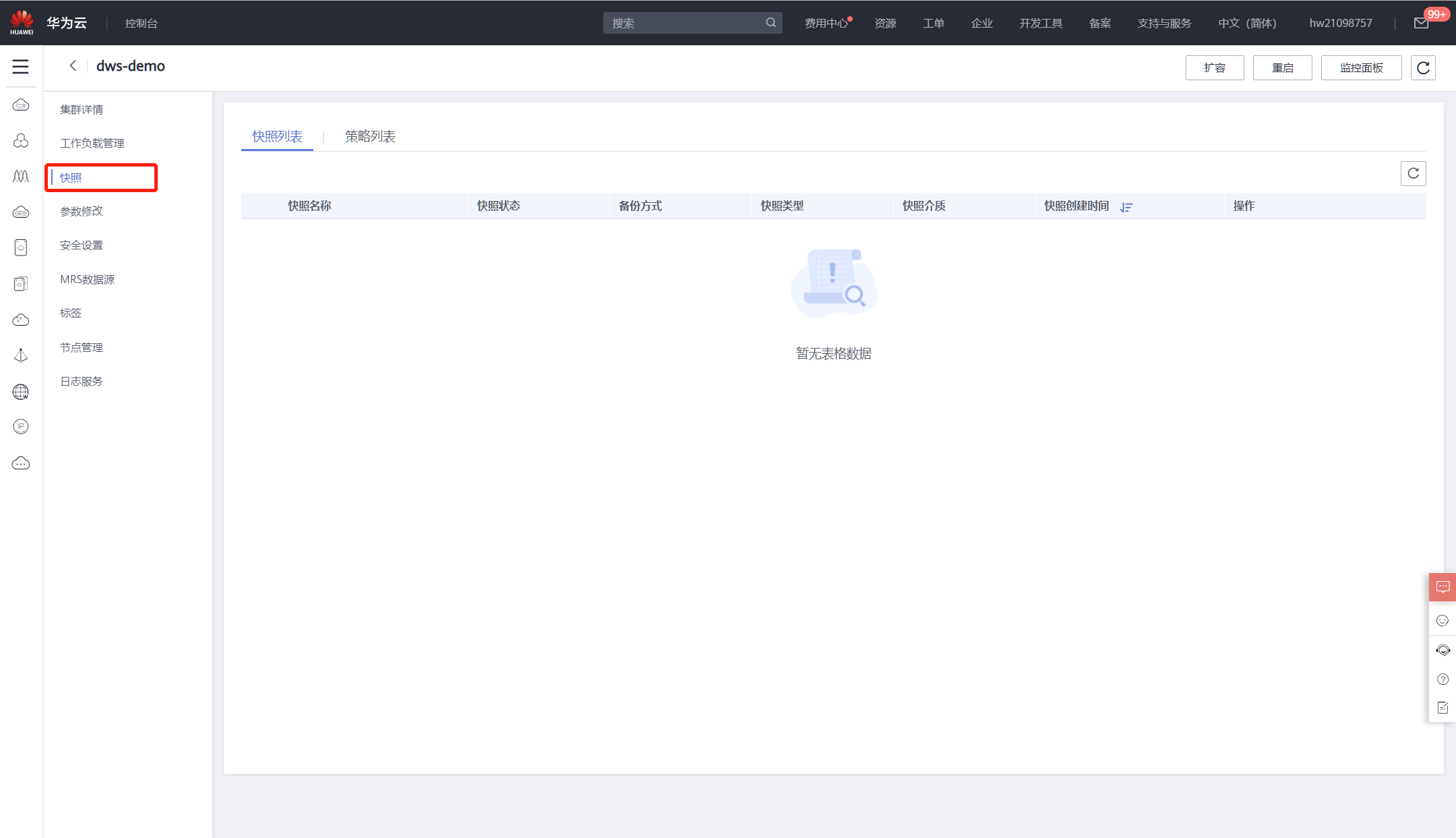Click the search magnifier icon in top bar

pos(770,23)
